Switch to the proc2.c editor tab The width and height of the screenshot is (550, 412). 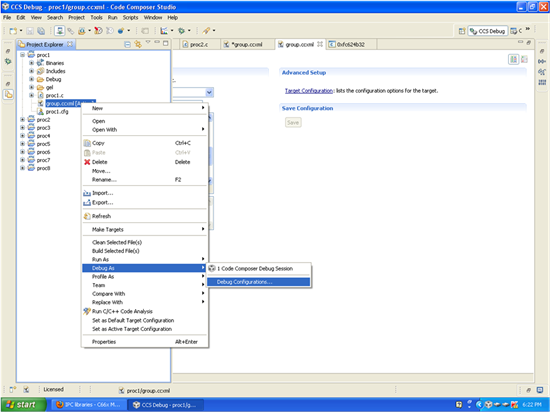click(199, 45)
